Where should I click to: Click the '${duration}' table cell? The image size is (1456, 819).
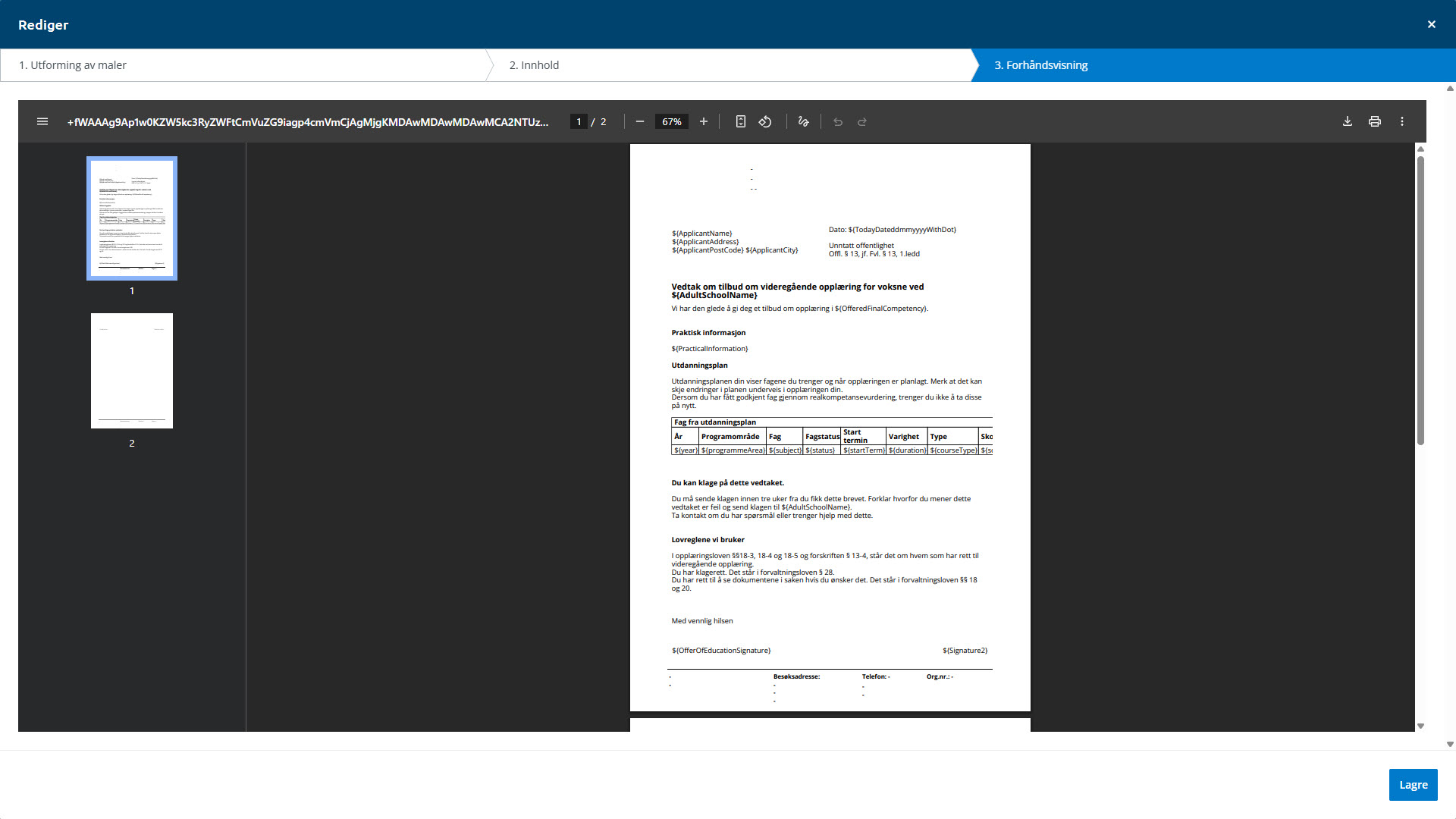point(908,450)
